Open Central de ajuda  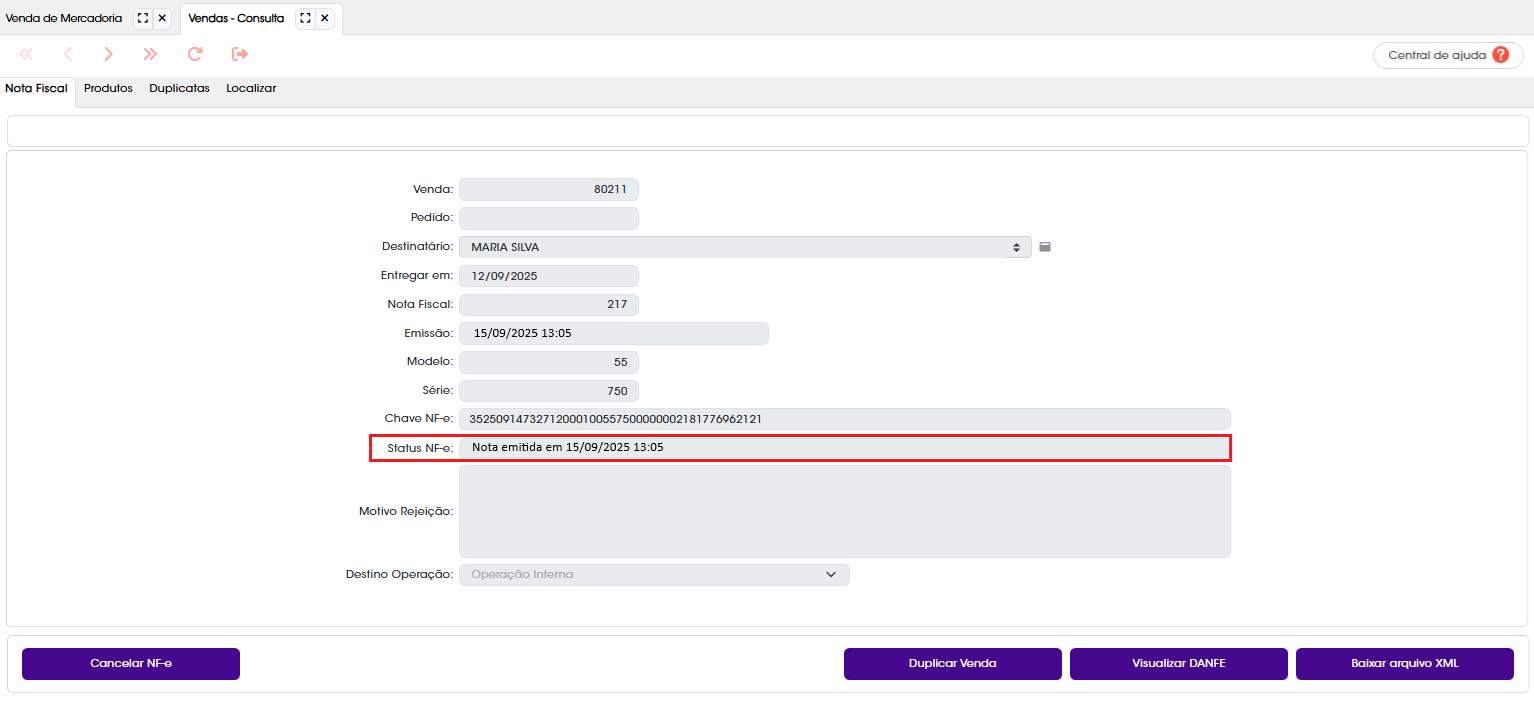click(1448, 55)
